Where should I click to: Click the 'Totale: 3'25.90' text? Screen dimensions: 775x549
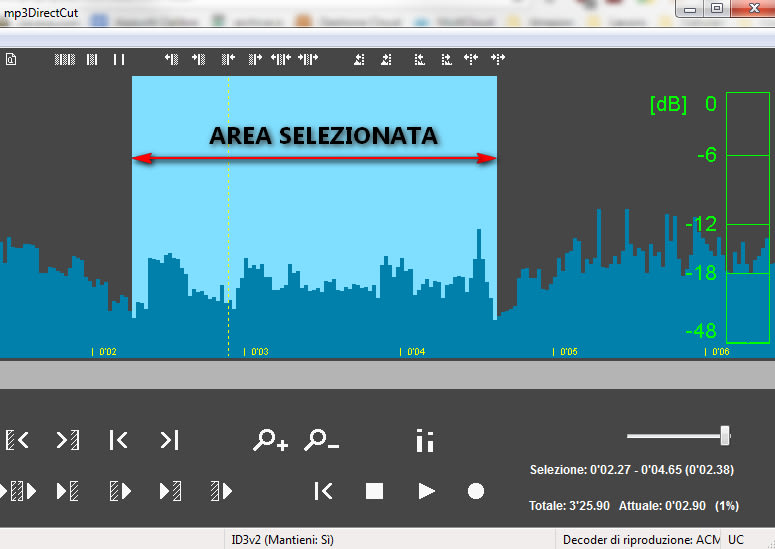[x=569, y=506]
